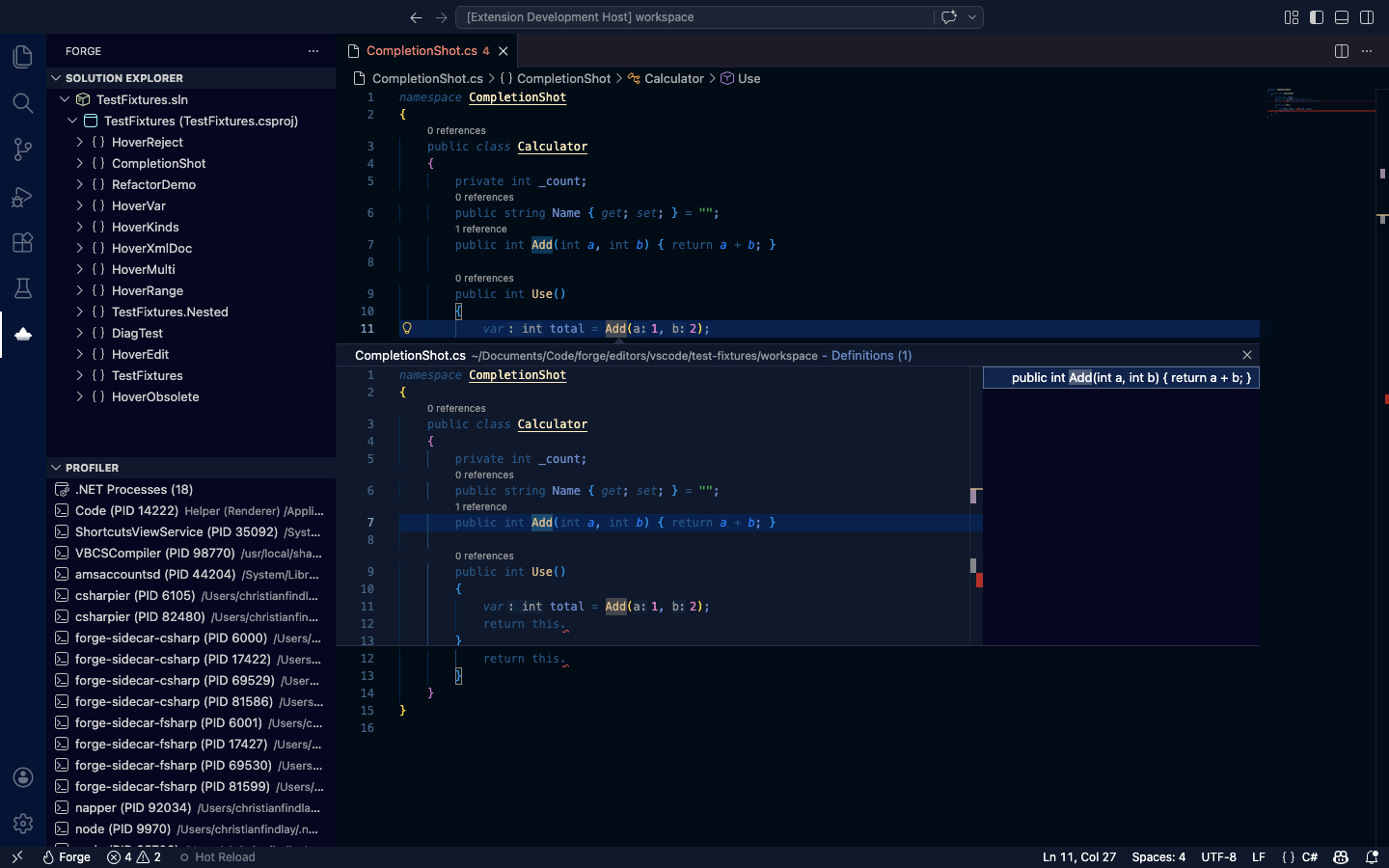Open the Search view icon
The height and width of the screenshot is (868, 1389).
tap(23, 103)
